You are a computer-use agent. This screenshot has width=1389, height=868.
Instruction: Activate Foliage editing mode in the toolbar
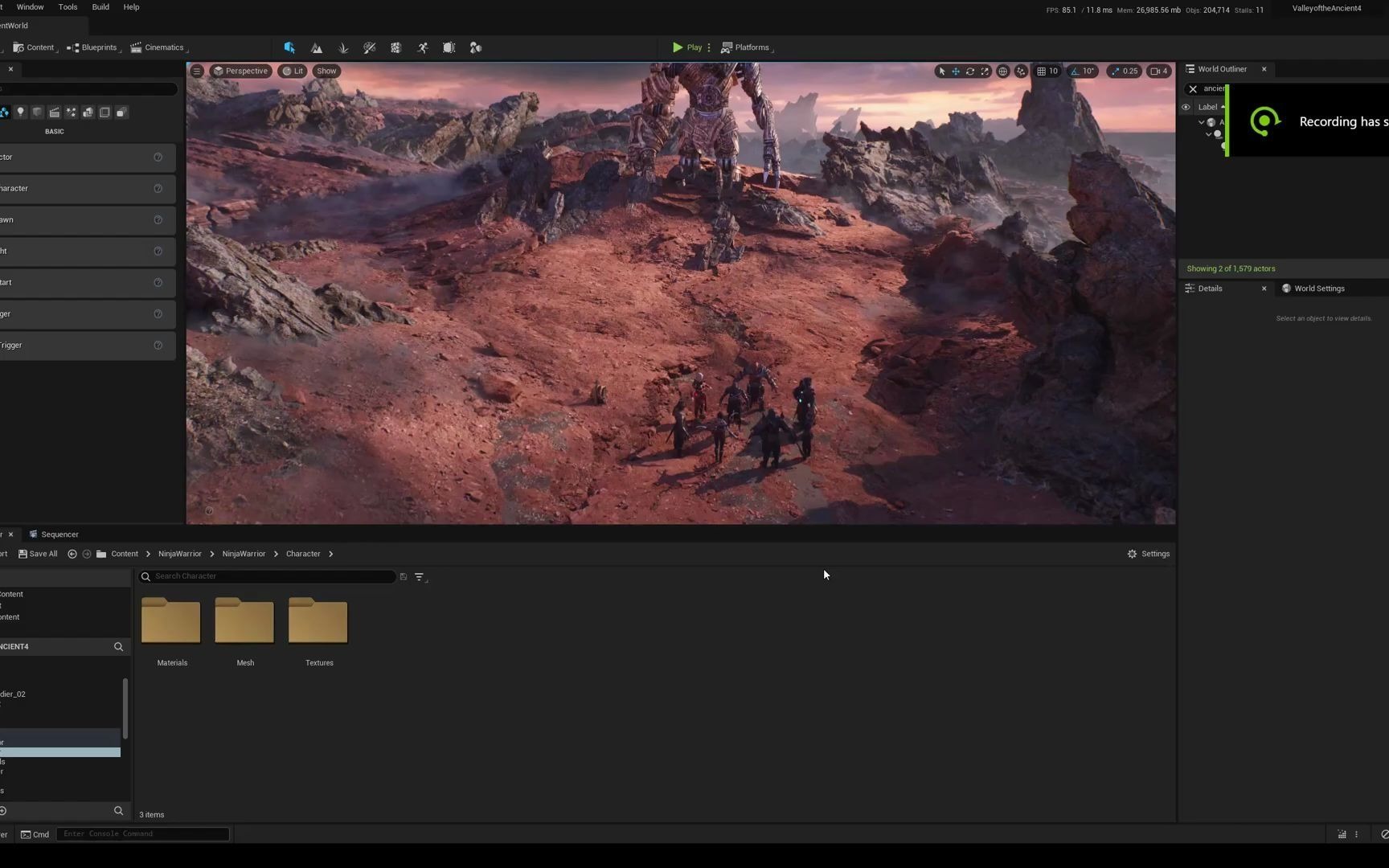[x=343, y=47]
